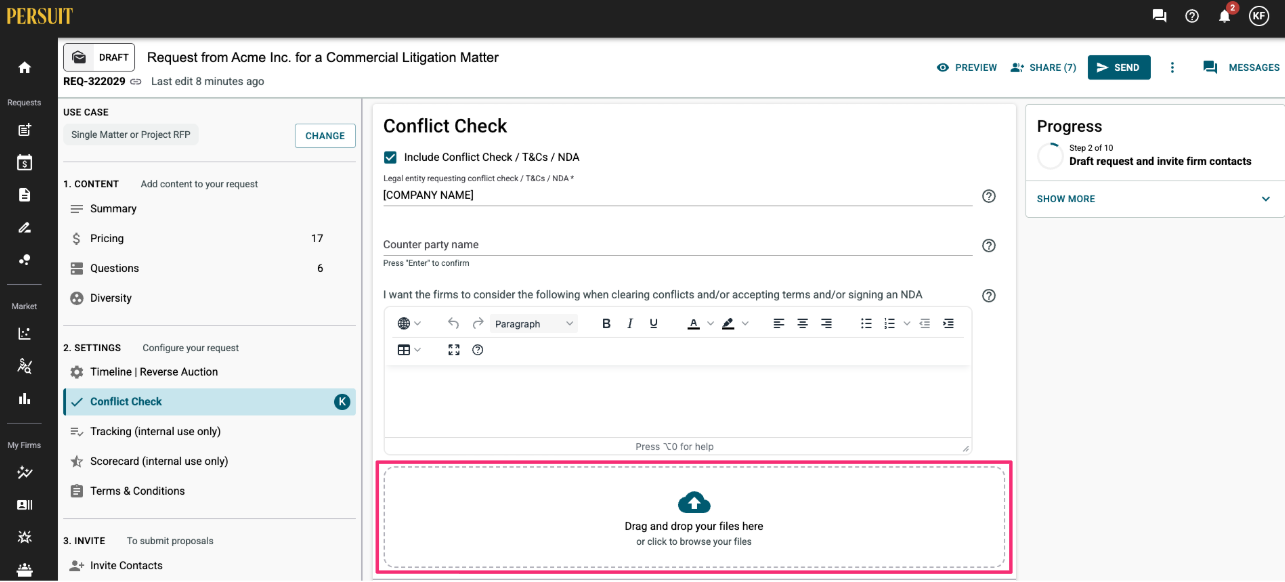Uncheck Include Conflict Check / T&Cs / NDA

point(390,157)
